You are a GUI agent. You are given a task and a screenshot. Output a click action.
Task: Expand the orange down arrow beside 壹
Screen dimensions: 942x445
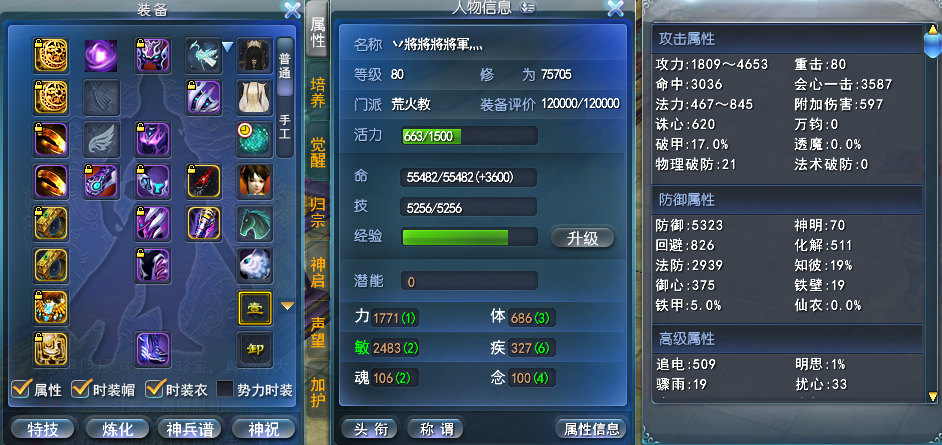[288, 306]
